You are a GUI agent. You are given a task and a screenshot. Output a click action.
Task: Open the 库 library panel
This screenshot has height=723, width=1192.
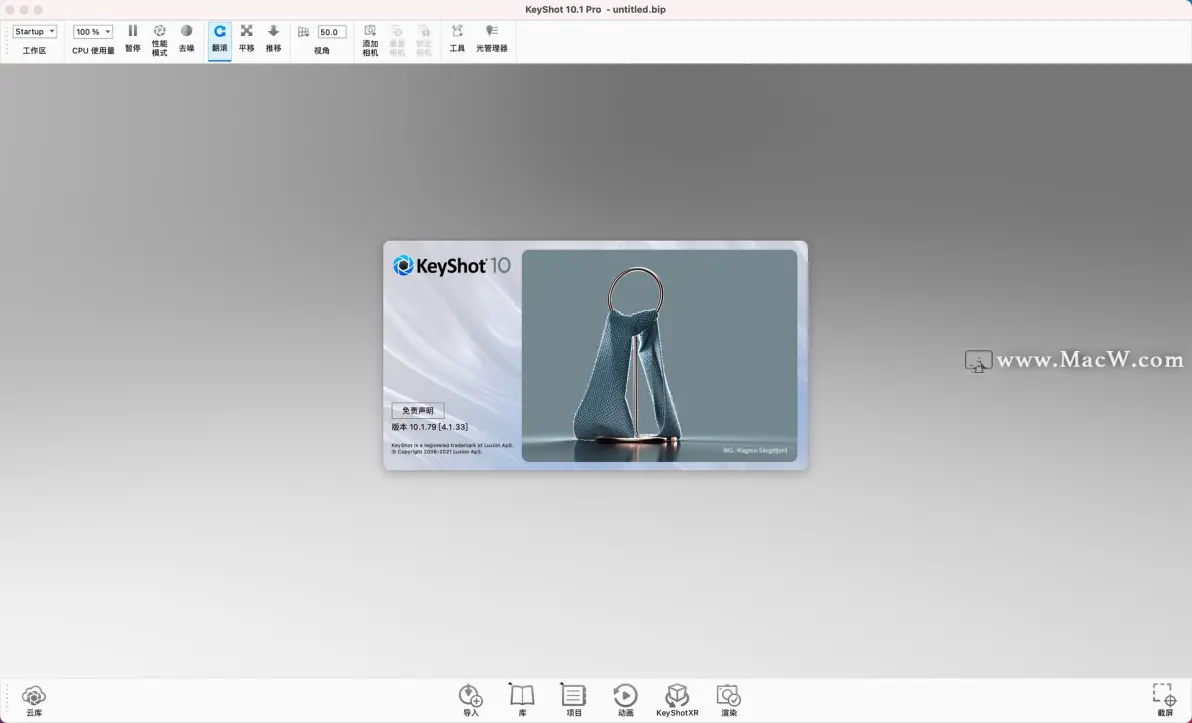coord(522,700)
